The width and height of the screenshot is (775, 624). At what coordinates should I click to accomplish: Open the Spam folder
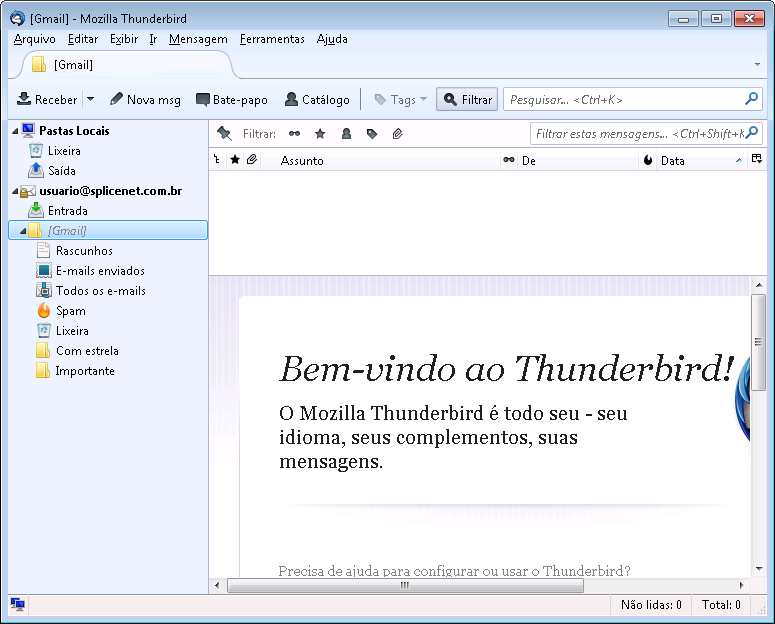(x=71, y=311)
